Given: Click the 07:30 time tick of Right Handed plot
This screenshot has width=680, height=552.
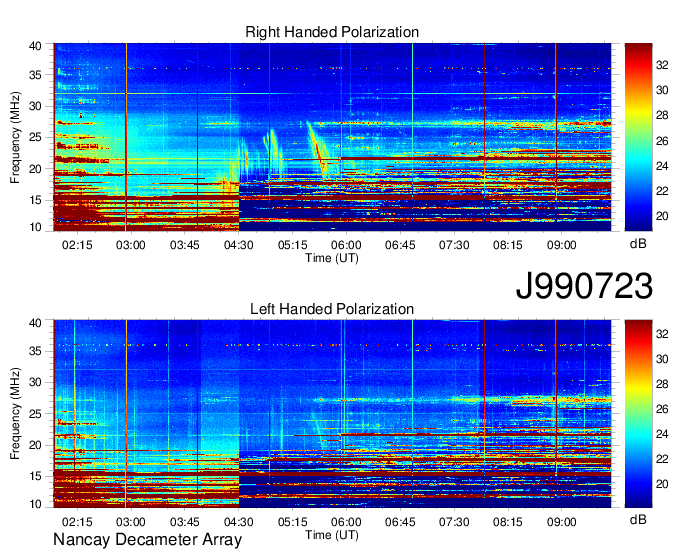Looking at the screenshot, I should (x=454, y=245).
